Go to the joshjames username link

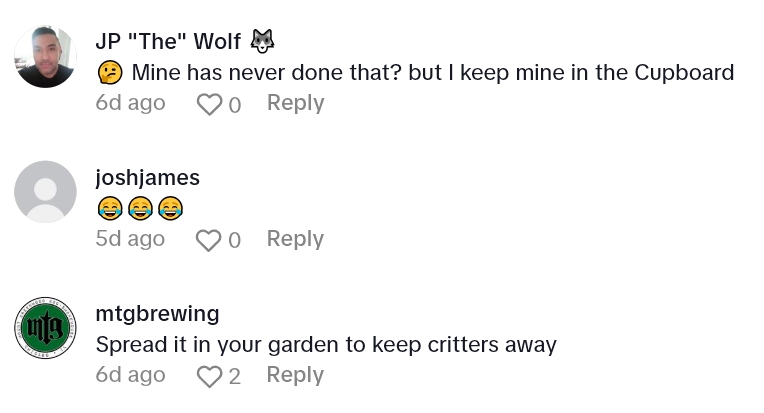click(x=147, y=178)
